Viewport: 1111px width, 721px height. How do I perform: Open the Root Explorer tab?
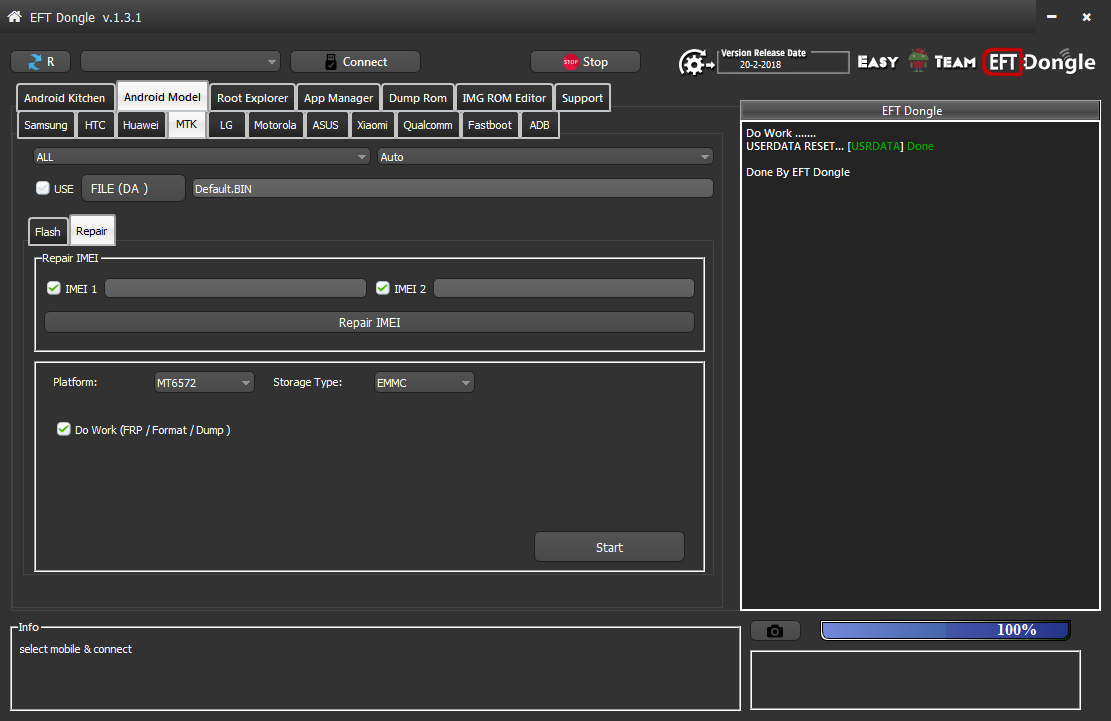tap(252, 98)
